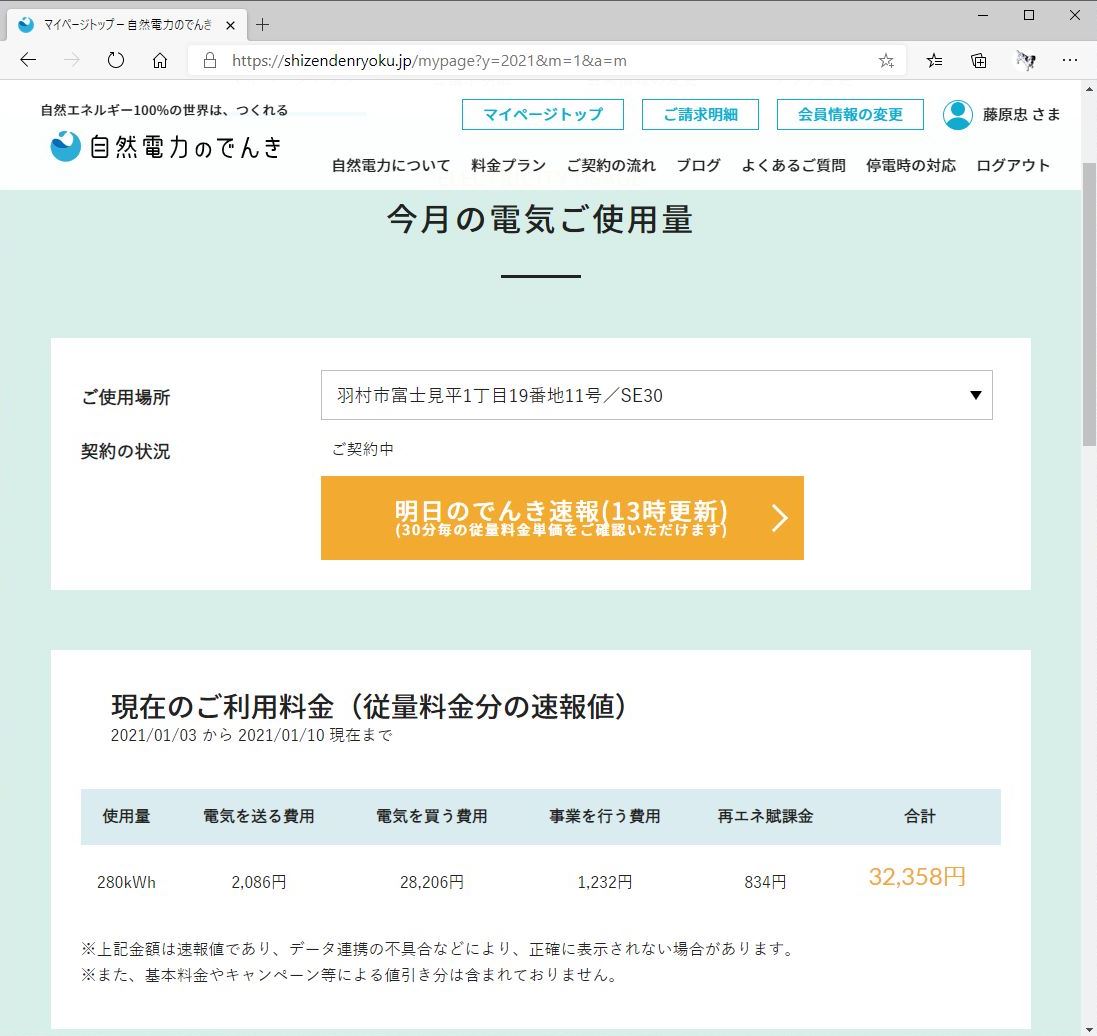
Task: Add page to favorites star icon
Action: (x=886, y=61)
